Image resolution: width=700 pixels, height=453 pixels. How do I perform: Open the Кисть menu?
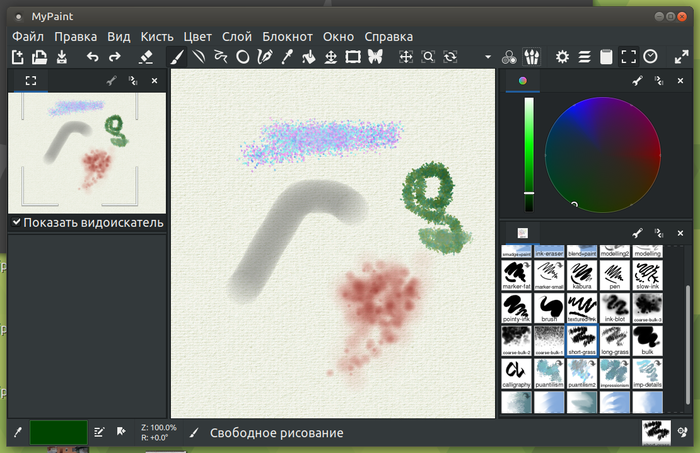point(157,37)
